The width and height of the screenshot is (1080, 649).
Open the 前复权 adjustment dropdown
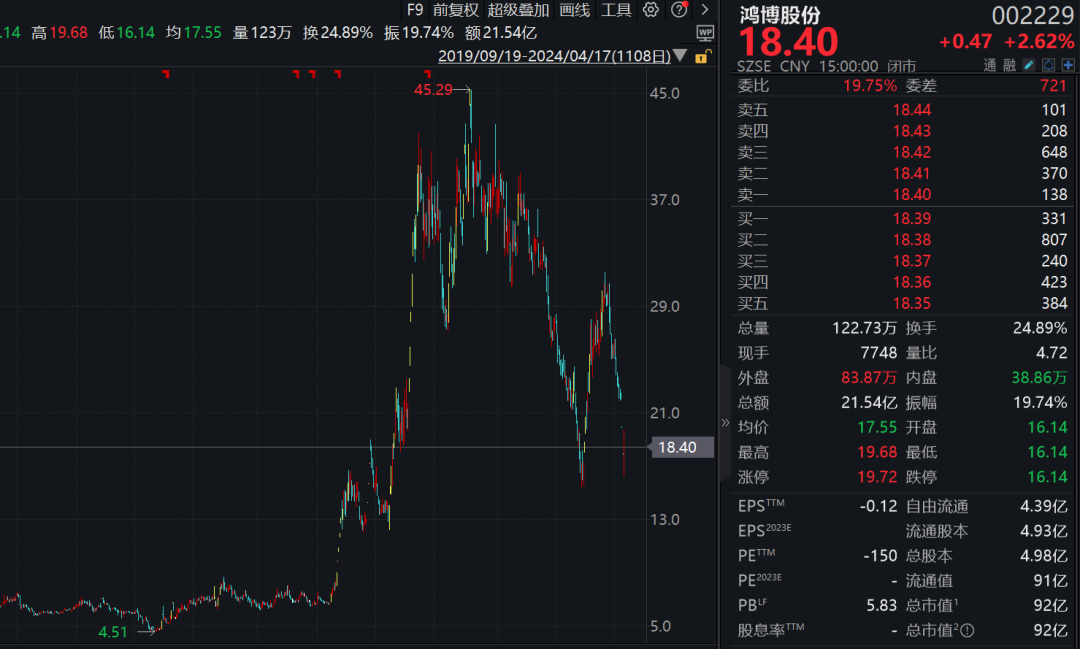456,10
